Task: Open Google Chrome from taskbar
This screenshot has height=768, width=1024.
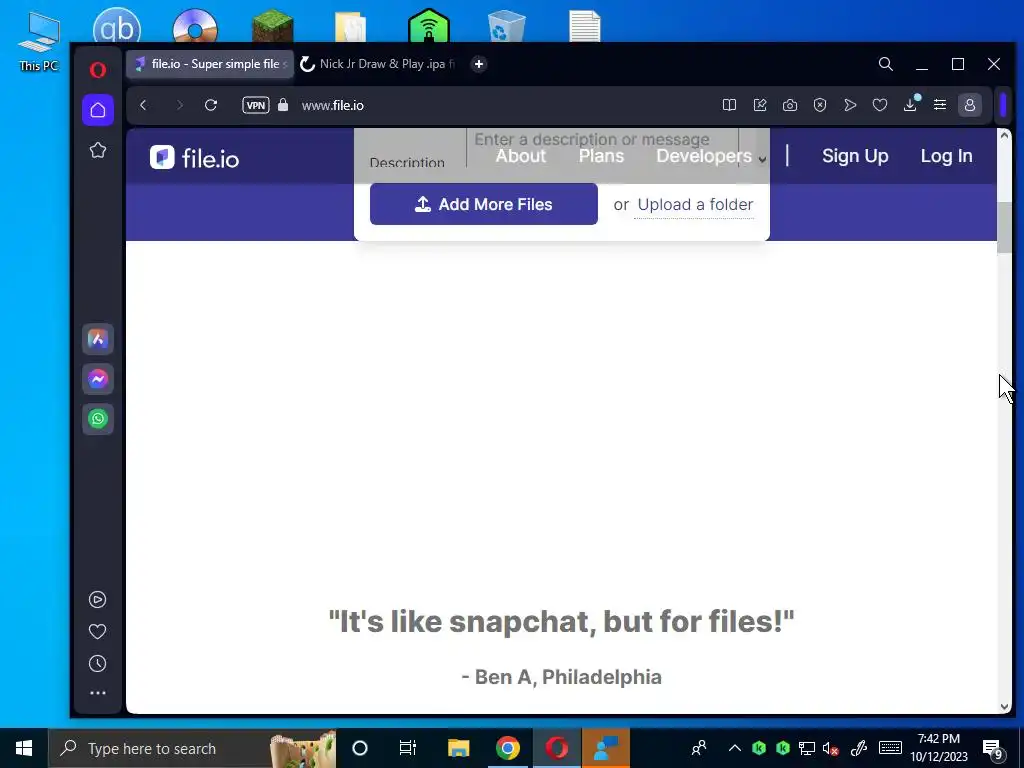Action: [507, 748]
